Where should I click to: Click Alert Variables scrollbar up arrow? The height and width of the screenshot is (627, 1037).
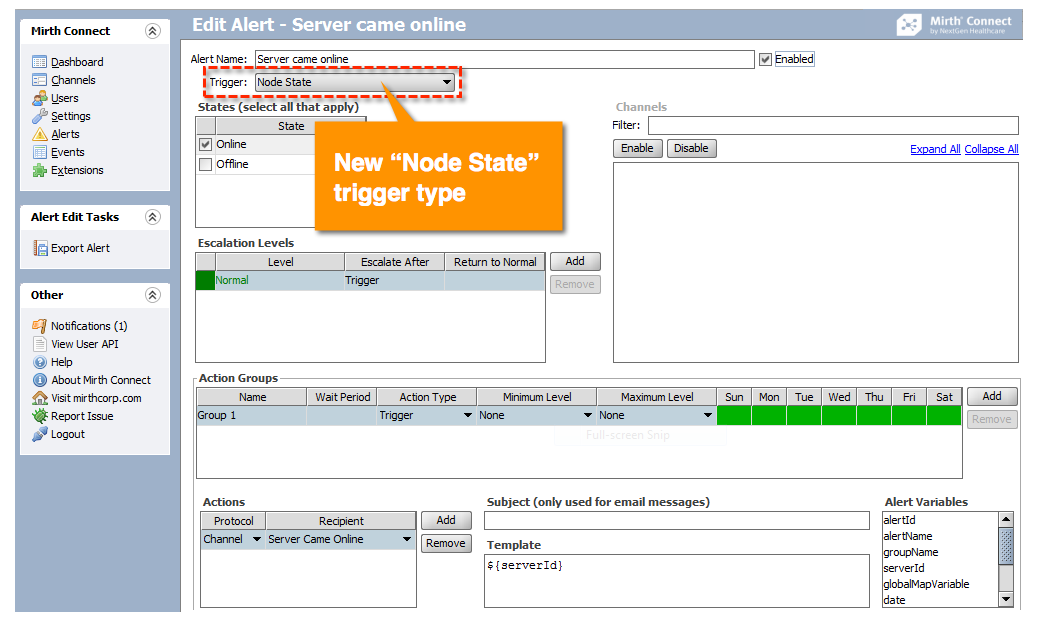pyautogui.click(x=1006, y=519)
